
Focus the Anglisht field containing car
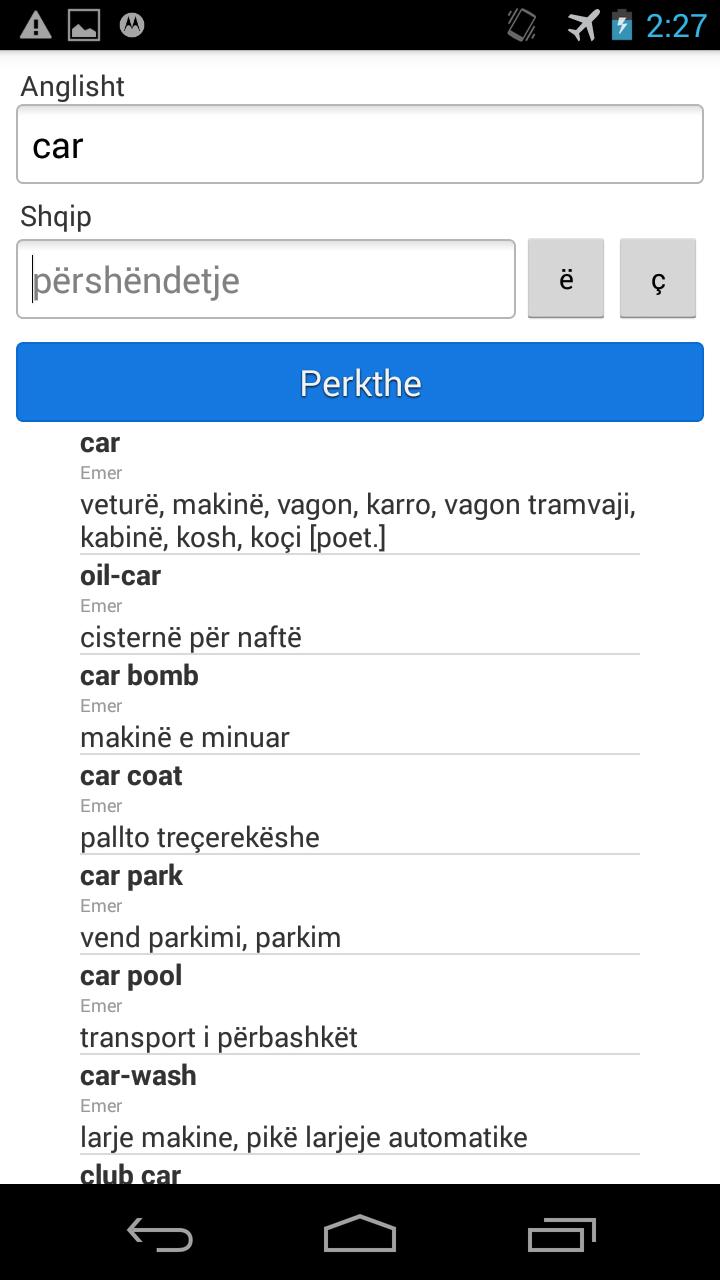tap(360, 145)
